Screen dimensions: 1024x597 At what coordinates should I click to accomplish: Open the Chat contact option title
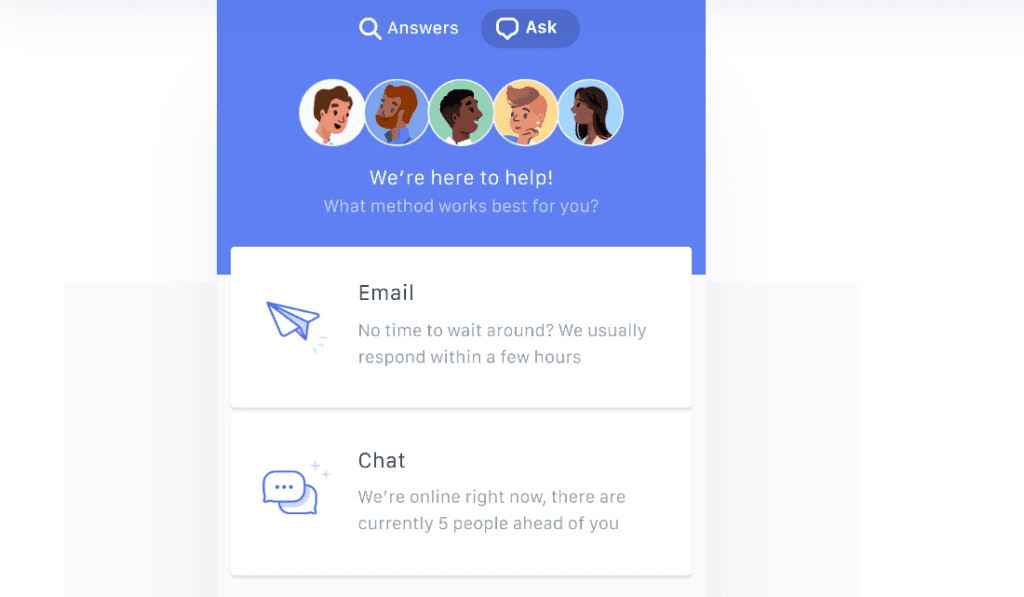(x=381, y=460)
